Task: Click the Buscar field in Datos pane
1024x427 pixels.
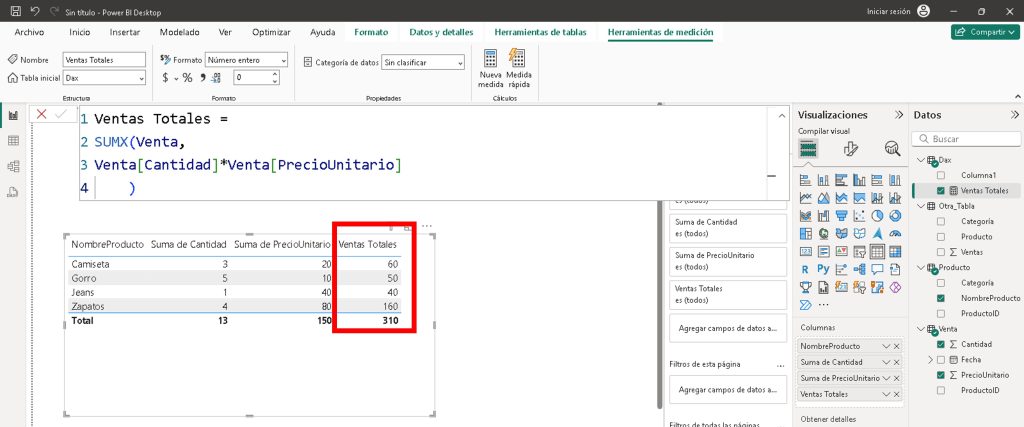Action: pos(965,140)
